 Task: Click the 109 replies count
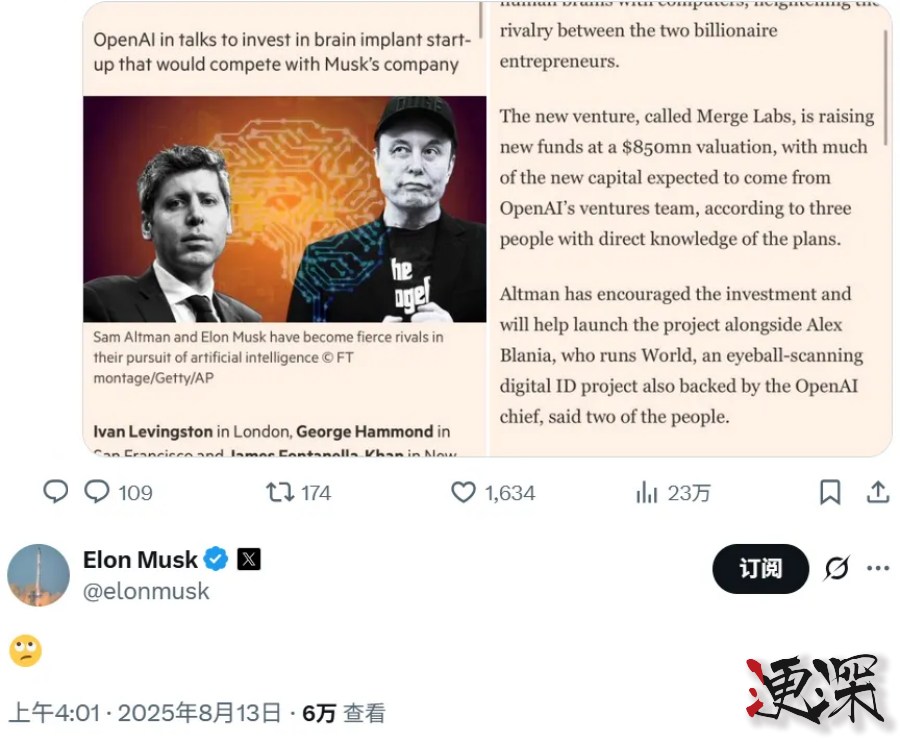pyautogui.click(x=122, y=492)
